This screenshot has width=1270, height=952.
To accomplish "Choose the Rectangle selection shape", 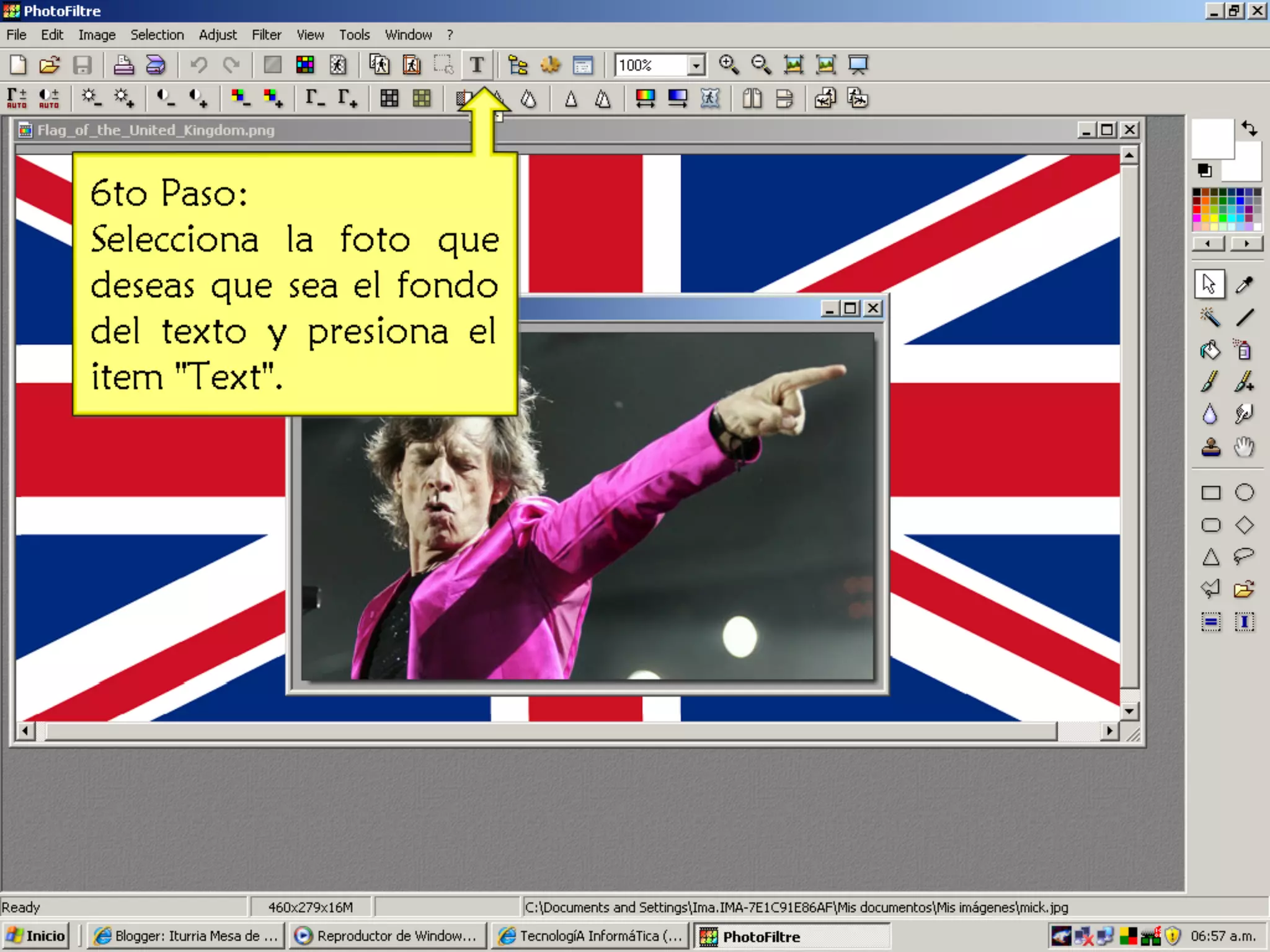I will 1210,493.
